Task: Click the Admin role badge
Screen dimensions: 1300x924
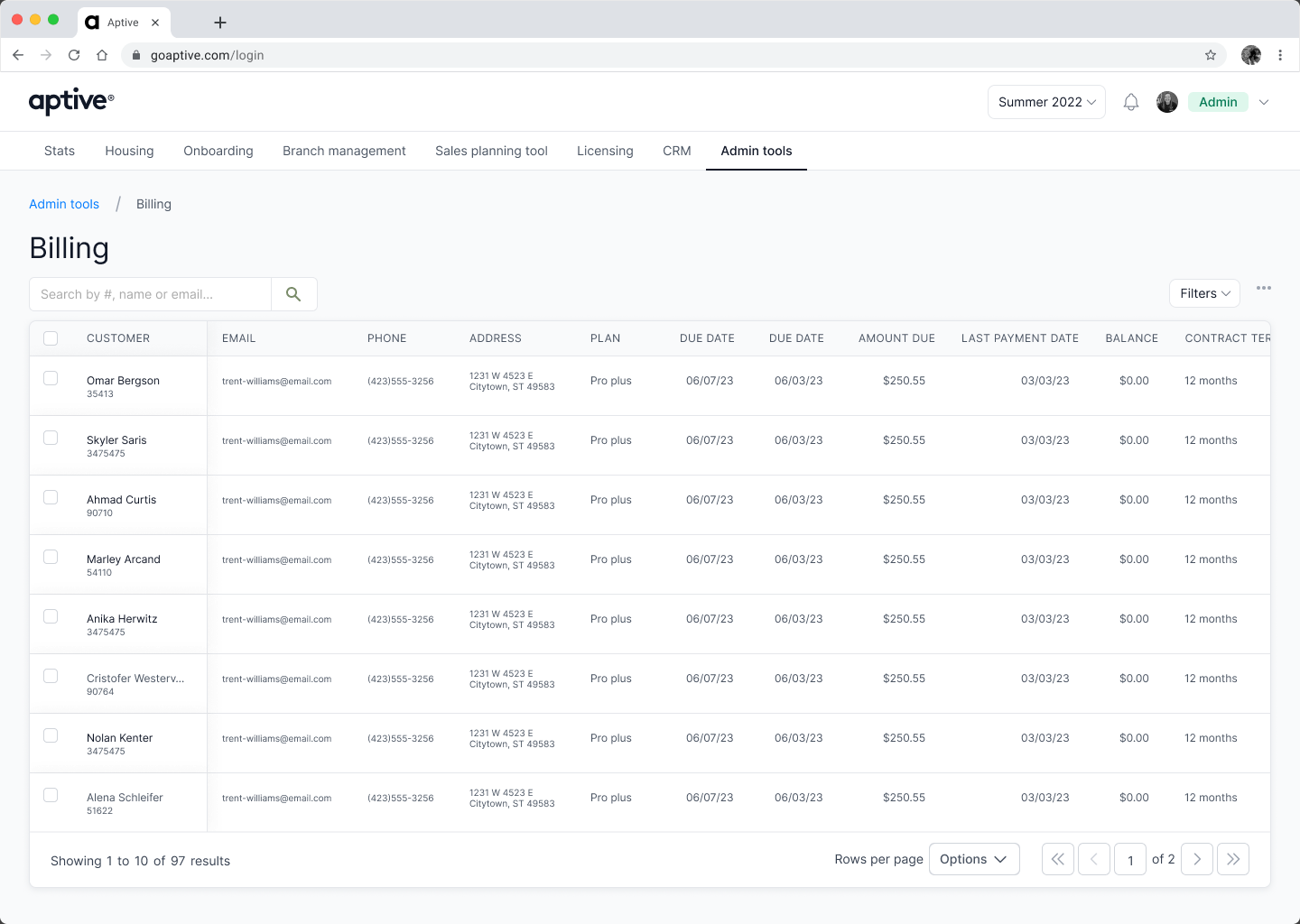Action: (x=1218, y=102)
